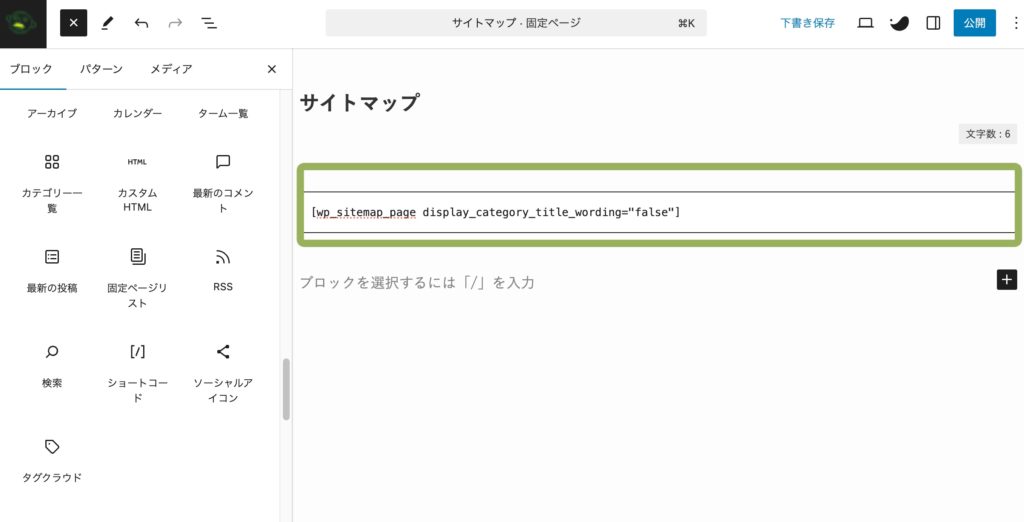Click the 公開 publish button
This screenshot has width=1024, height=522.
pyautogui.click(x=974, y=24)
